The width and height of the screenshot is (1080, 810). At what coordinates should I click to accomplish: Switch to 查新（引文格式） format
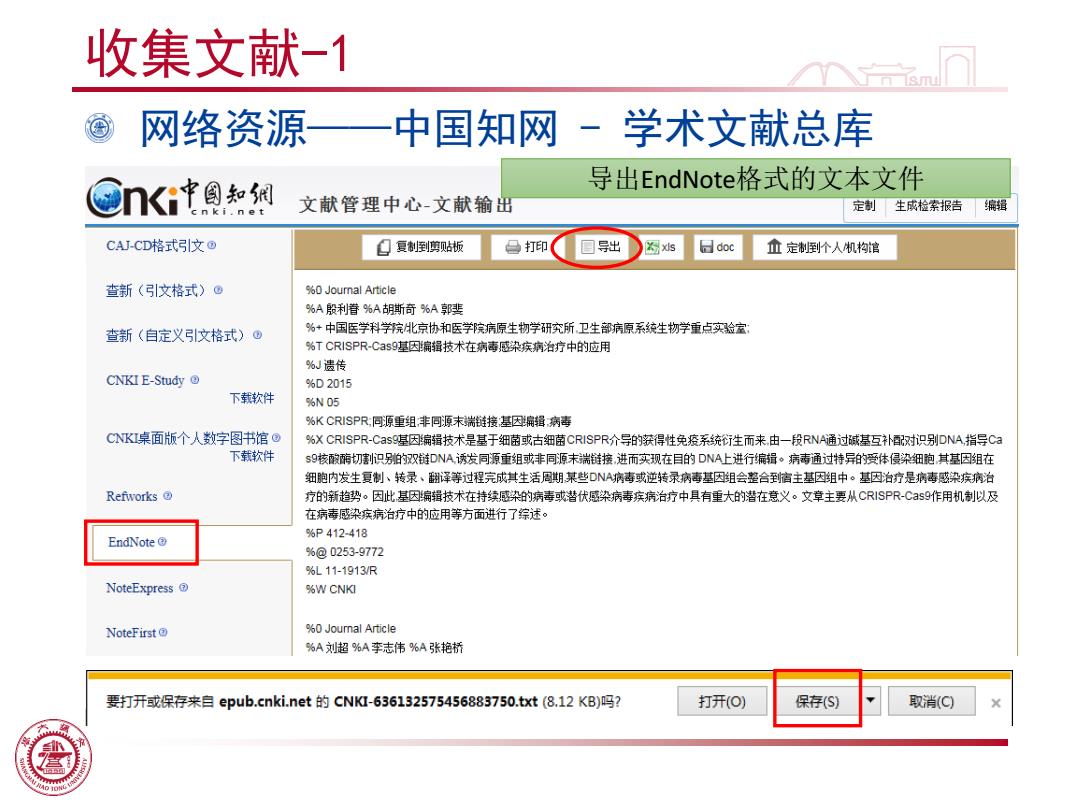pos(156,290)
